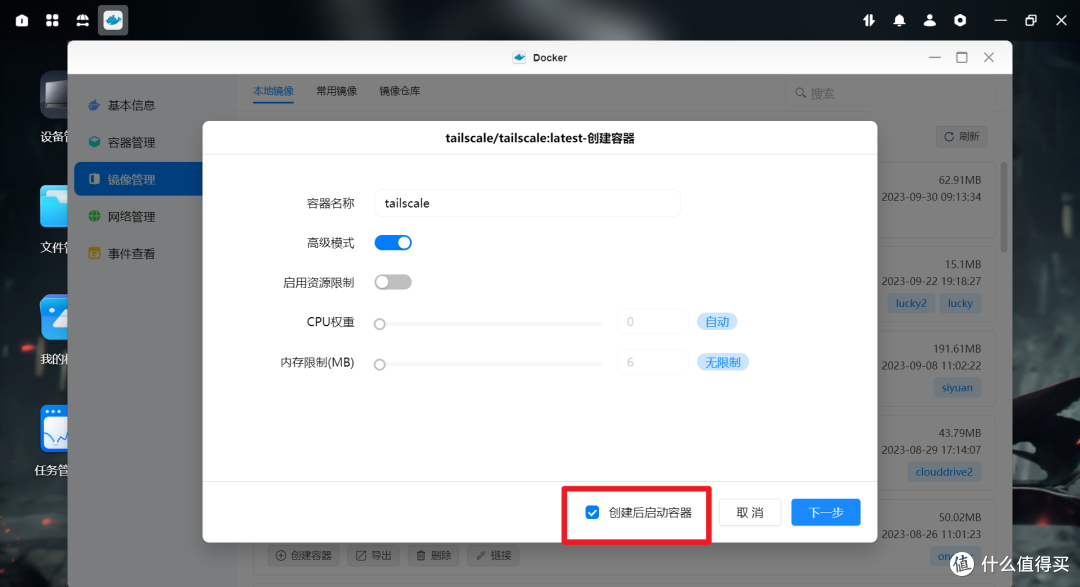Viewport: 1080px width, 587px height.
Task: Click the 下一步 button
Action: point(826,513)
